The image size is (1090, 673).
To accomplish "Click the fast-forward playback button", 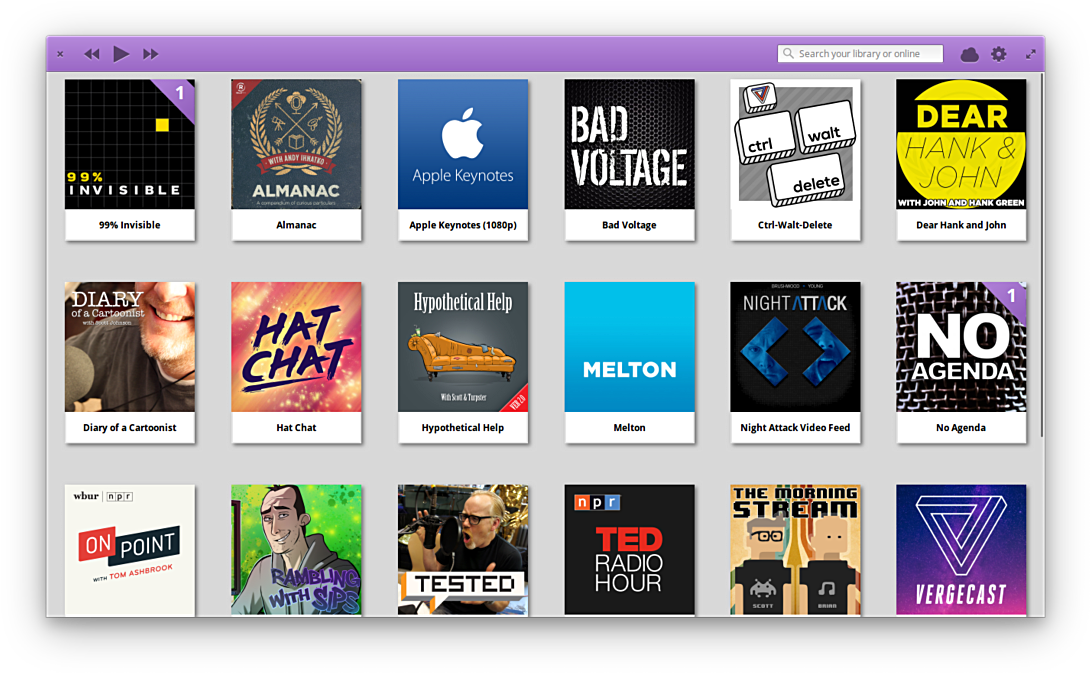I will coord(151,54).
